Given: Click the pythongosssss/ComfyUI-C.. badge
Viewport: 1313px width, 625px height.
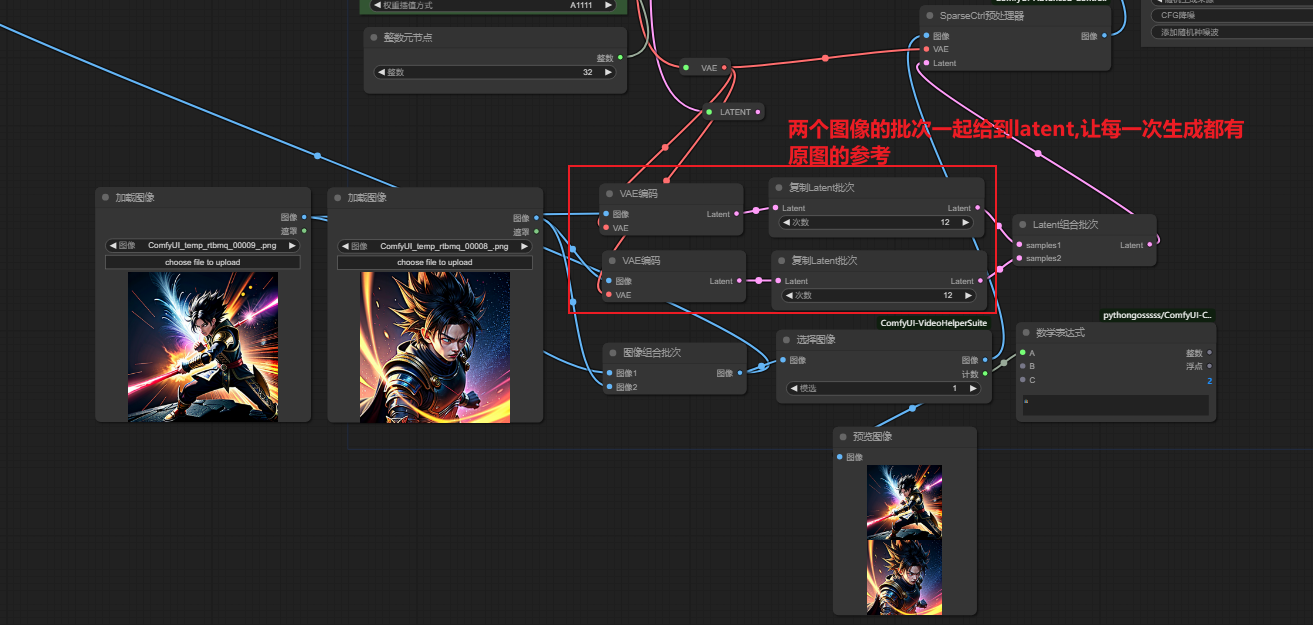Looking at the screenshot, I should click(1156, 315).
